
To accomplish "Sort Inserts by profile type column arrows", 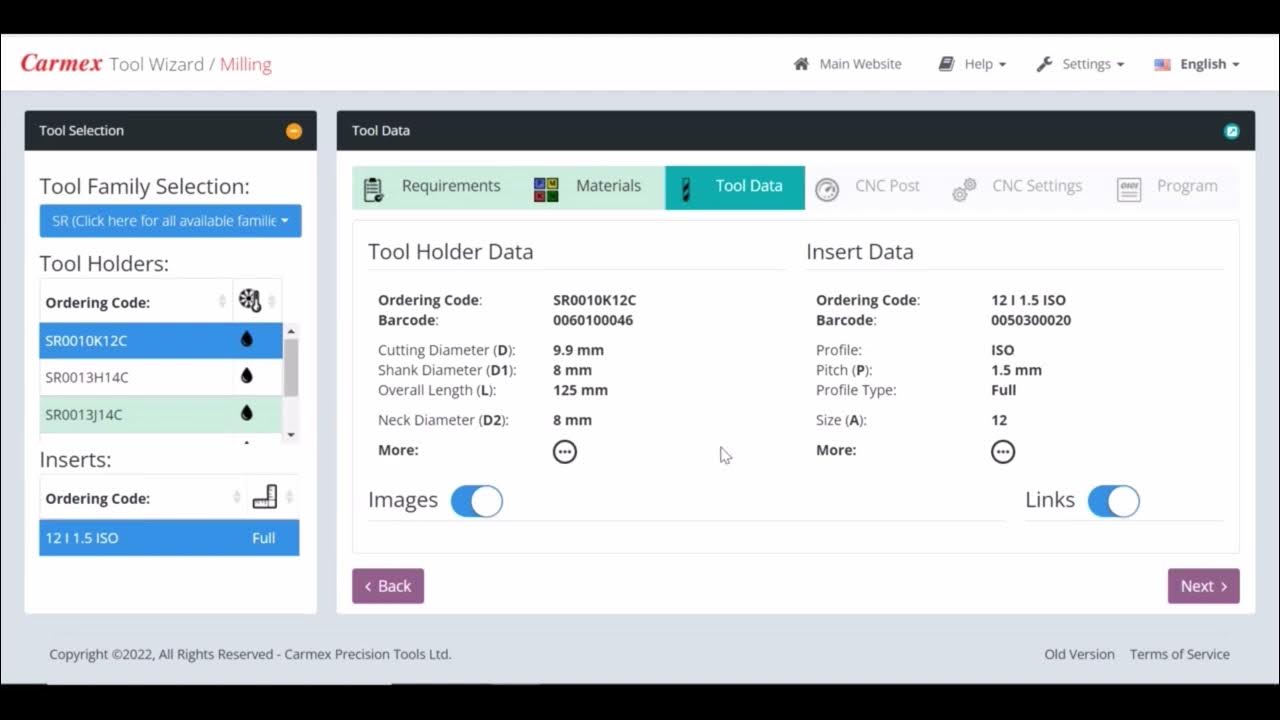I will point(289,497).
